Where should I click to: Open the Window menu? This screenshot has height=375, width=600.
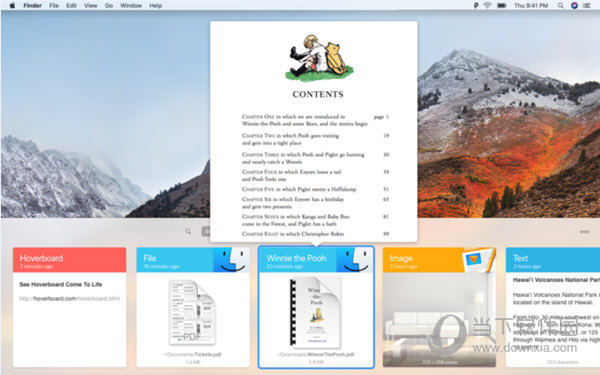[x=131, y=6]
